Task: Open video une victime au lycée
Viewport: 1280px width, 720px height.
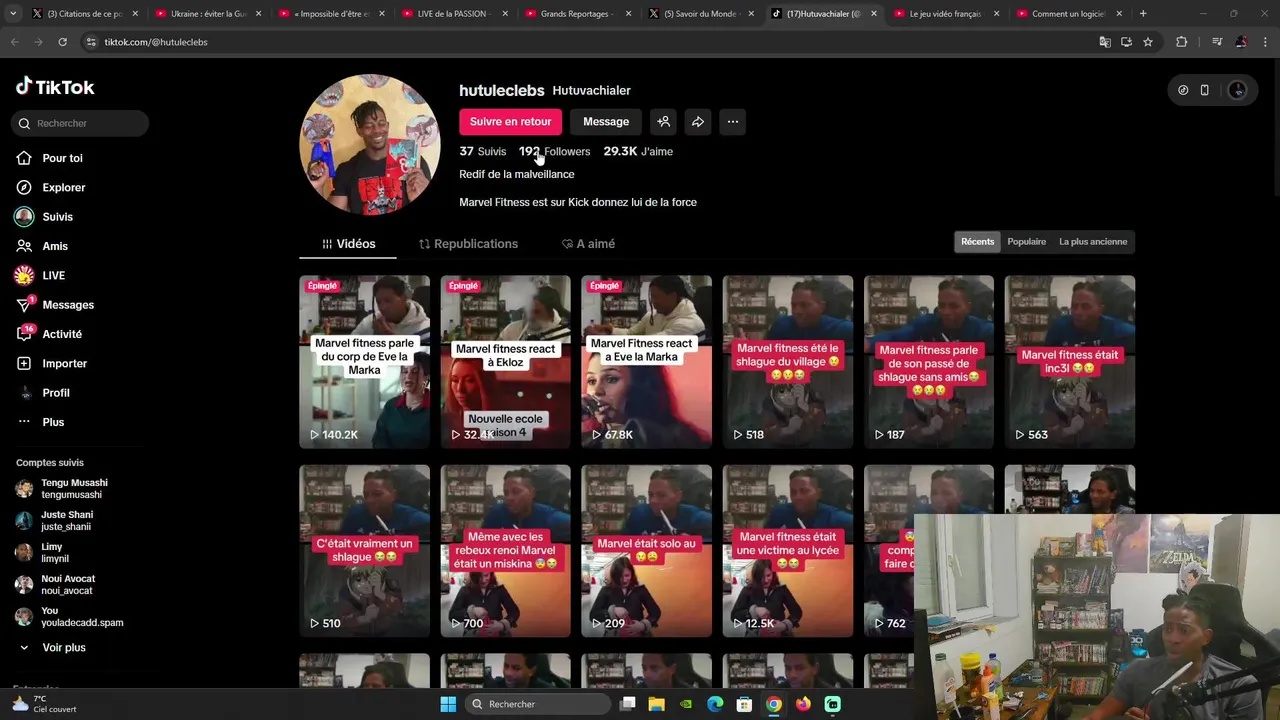Action: tap(788, 551)
